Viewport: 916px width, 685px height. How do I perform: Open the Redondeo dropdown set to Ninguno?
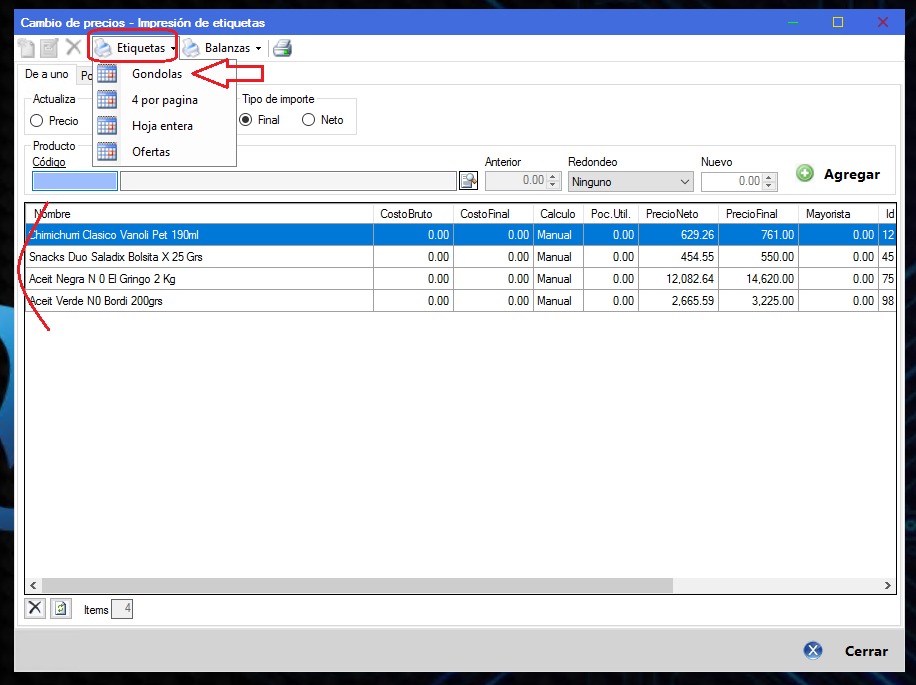click(630, 182)
